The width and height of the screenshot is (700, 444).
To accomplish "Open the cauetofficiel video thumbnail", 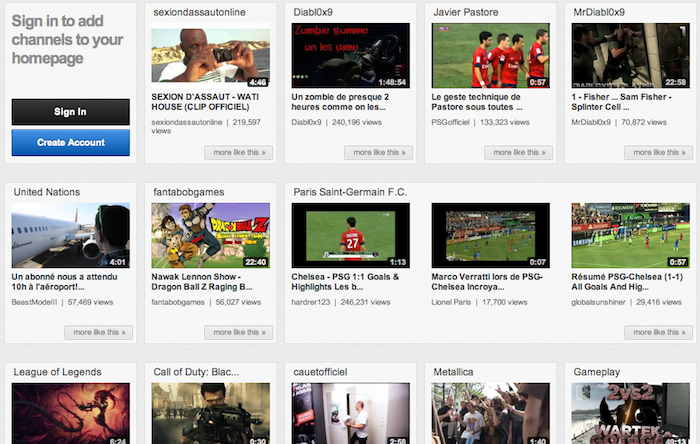I will click(x=350, y=413).
